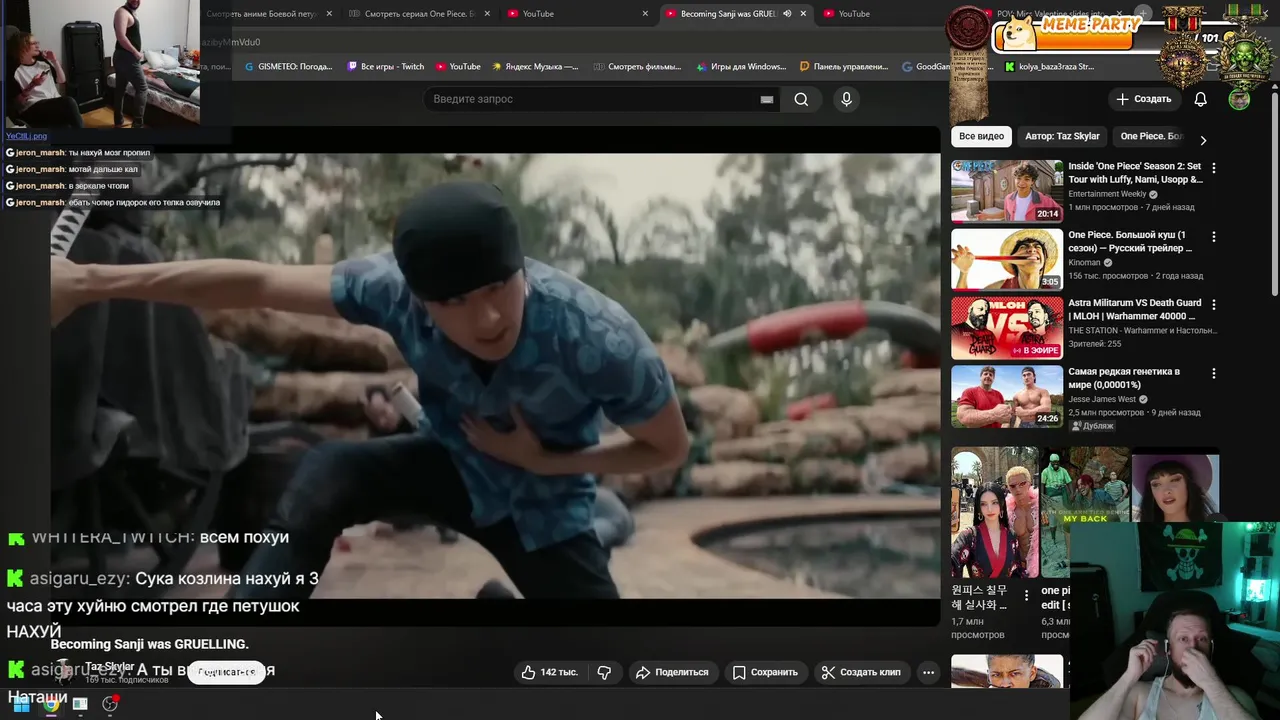
Task: Dislike the video
Action: pyautogui.click(x=604, y=672)
